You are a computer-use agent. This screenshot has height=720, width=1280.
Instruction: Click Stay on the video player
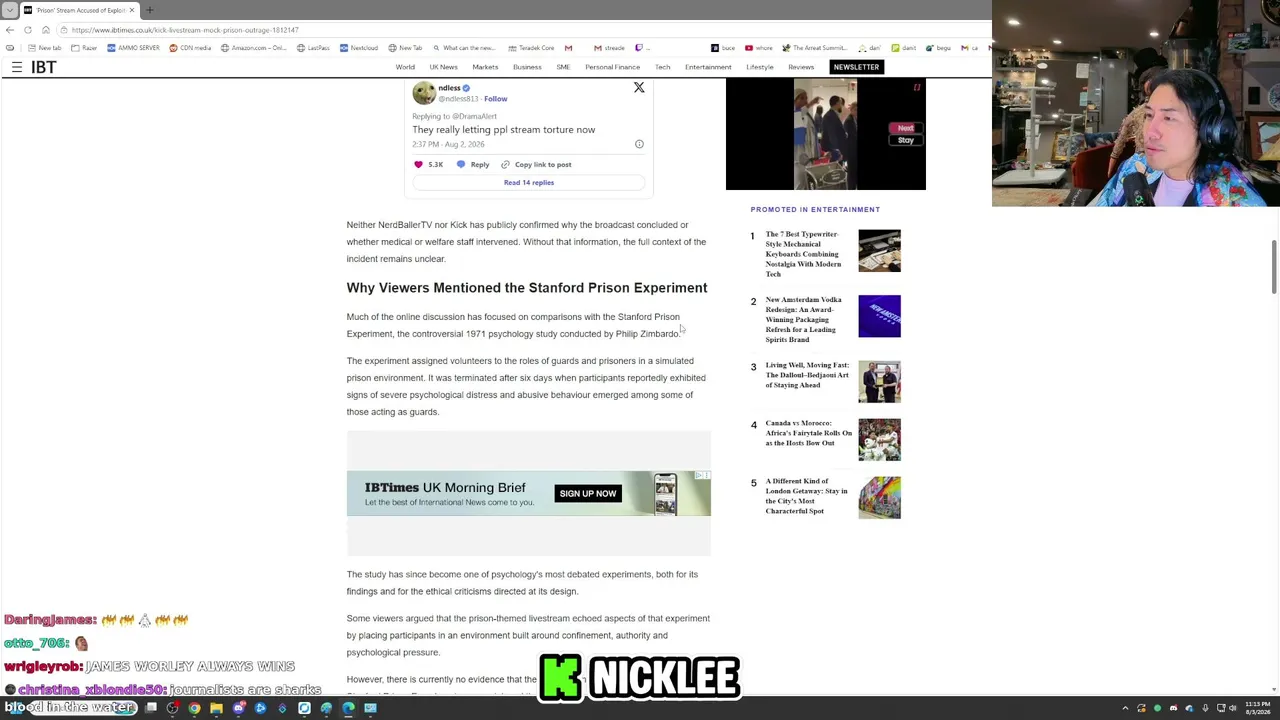pos(905,140)
